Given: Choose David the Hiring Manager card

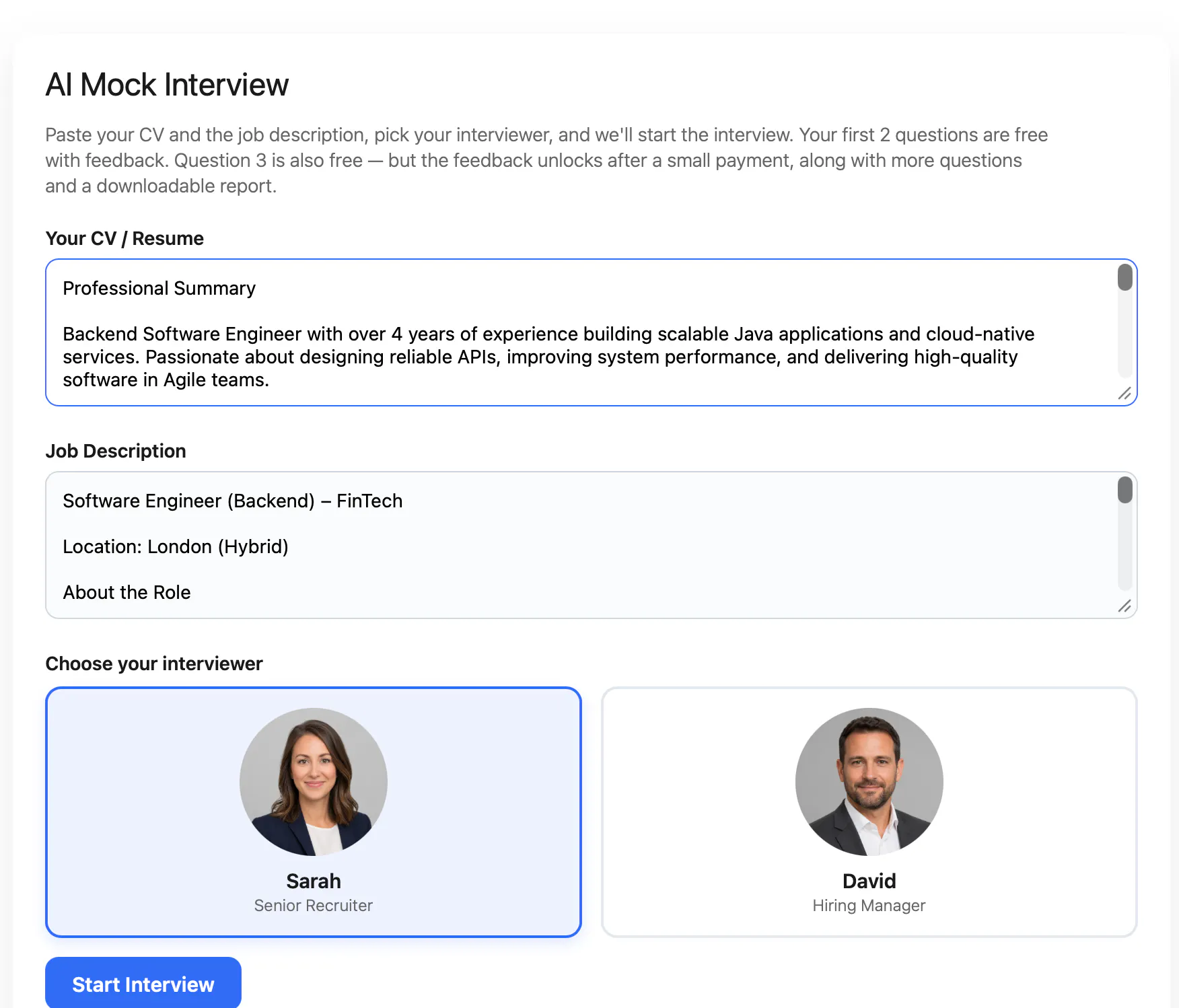Looking at the screenshot, I should coord(869,812).
